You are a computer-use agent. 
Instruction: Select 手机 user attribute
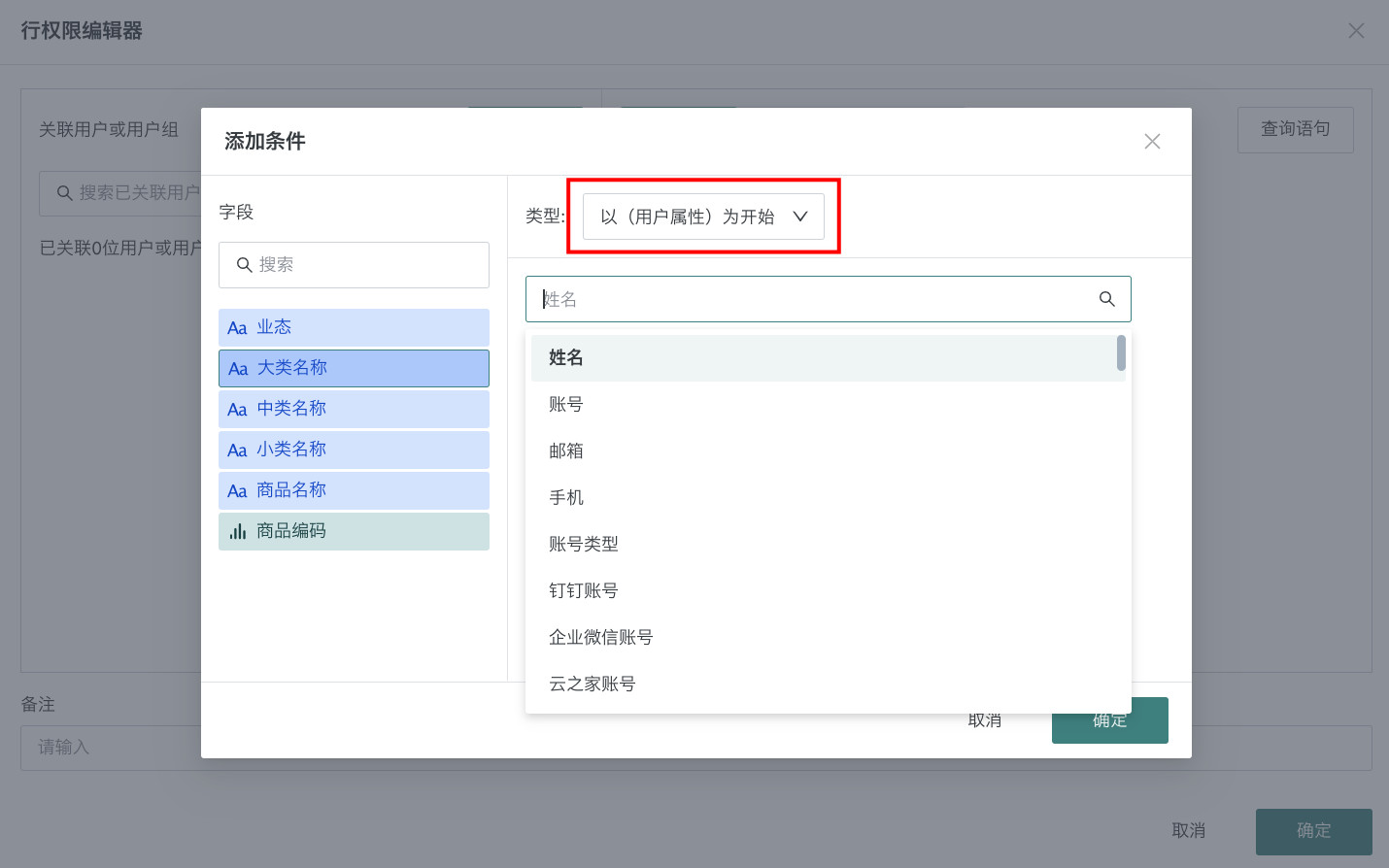point(566,498)
